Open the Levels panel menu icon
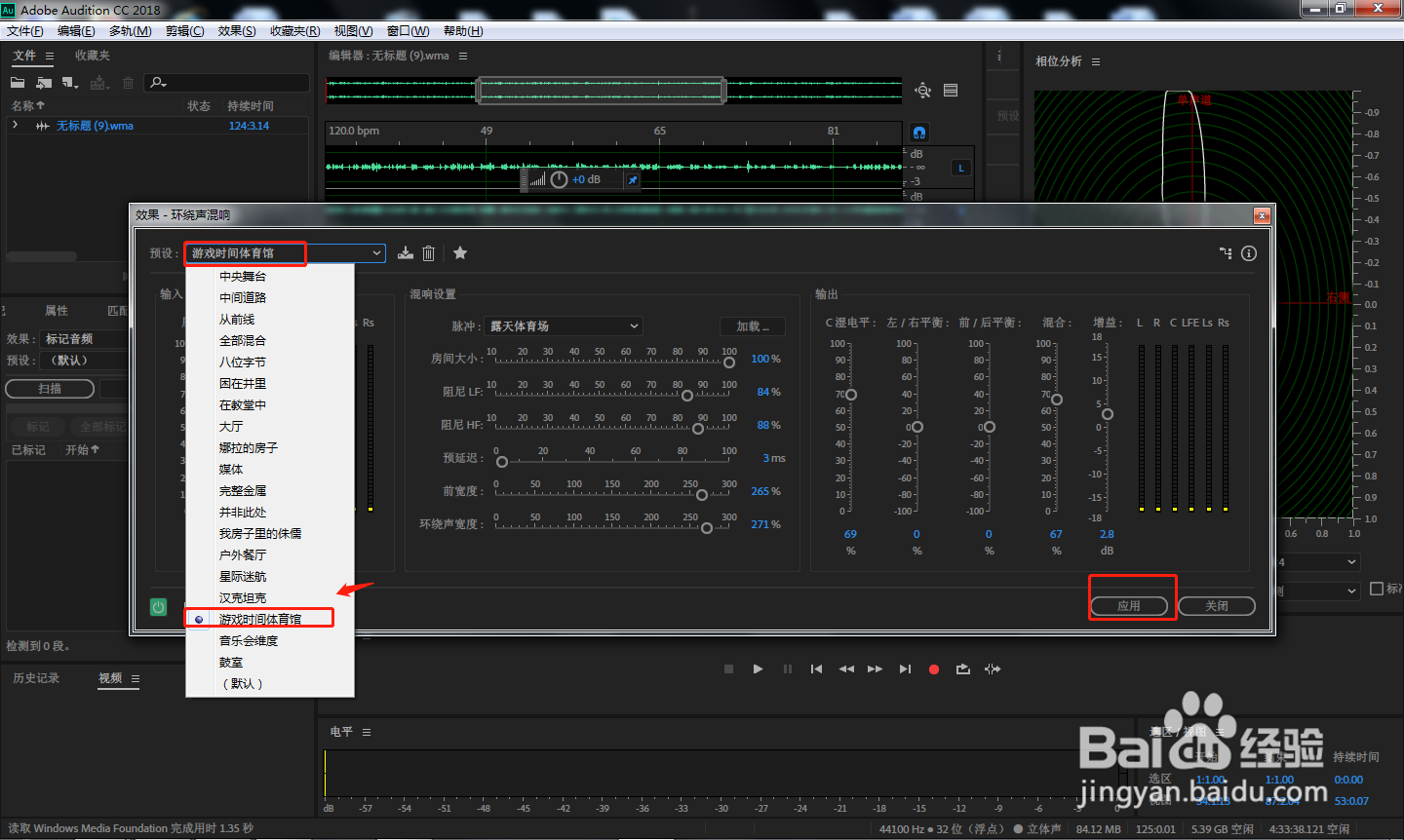 click(367, 732)
